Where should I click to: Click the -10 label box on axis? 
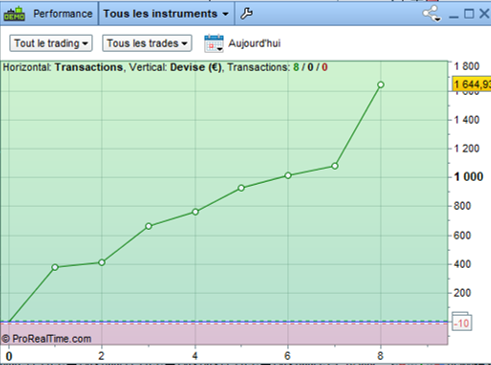click(x=462, y=322)
